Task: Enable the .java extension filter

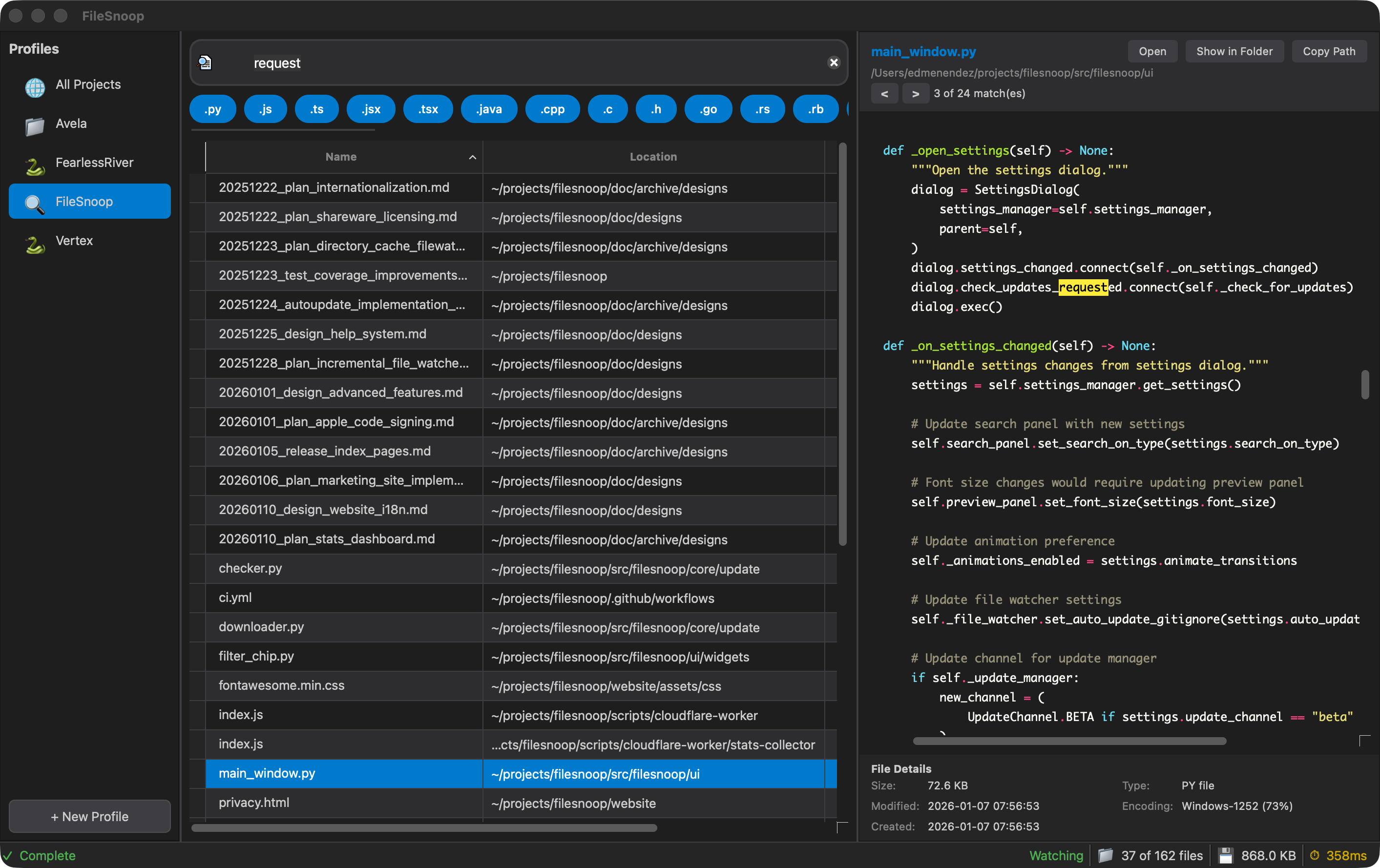Action: pyautogui.click(x=488, y=109)
